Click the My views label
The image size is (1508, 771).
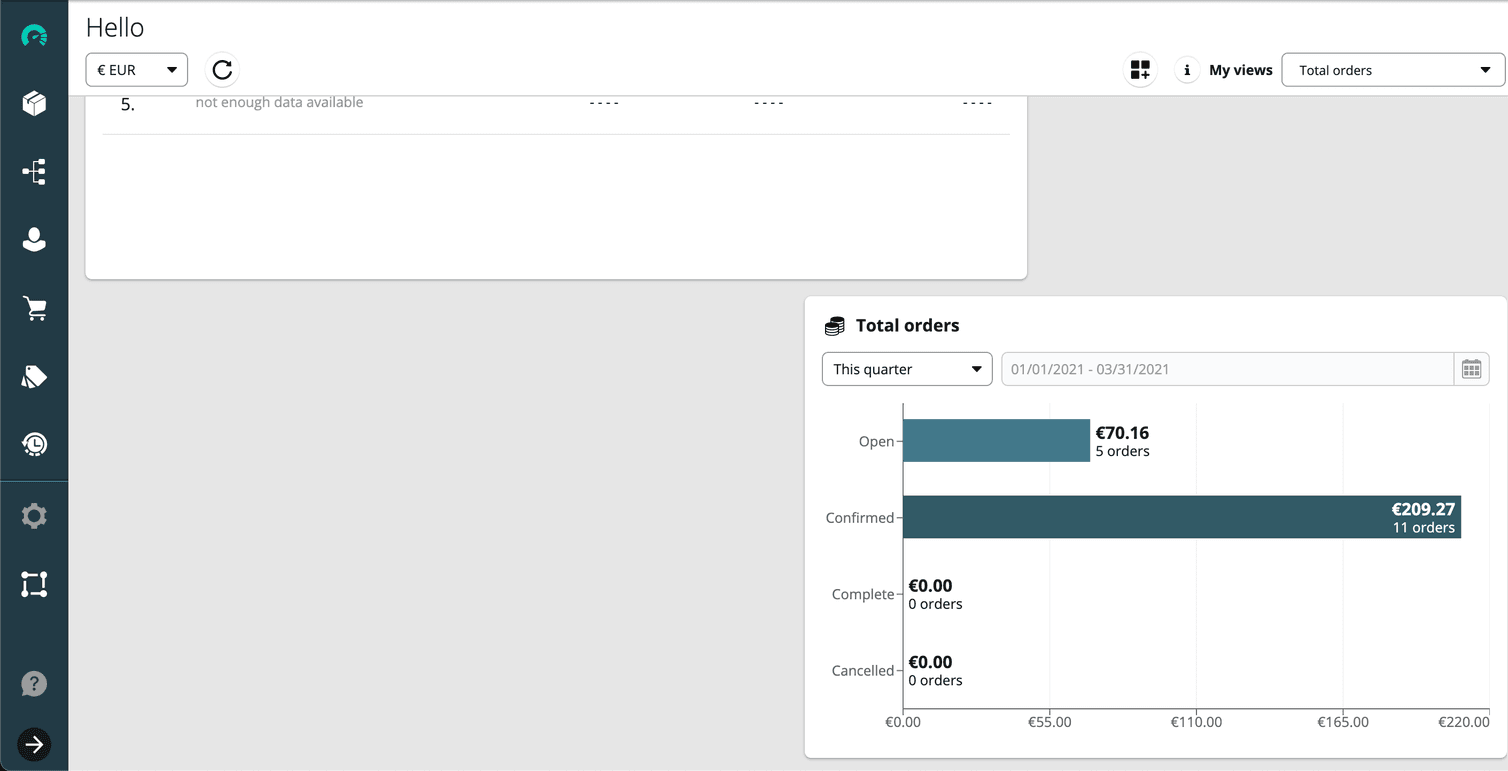(1240, 69)
